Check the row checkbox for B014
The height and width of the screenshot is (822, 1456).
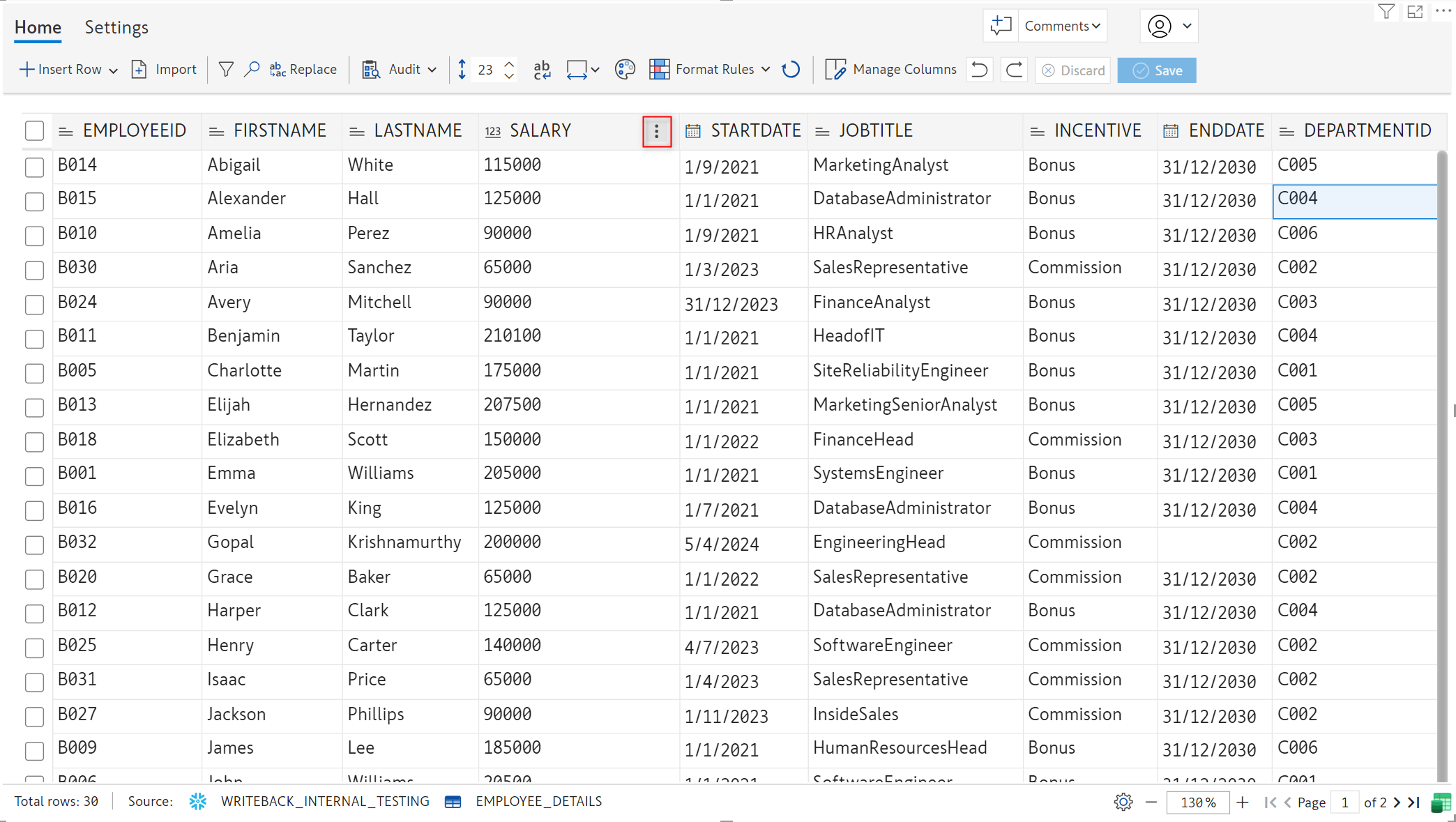click(x=34, y=167)
